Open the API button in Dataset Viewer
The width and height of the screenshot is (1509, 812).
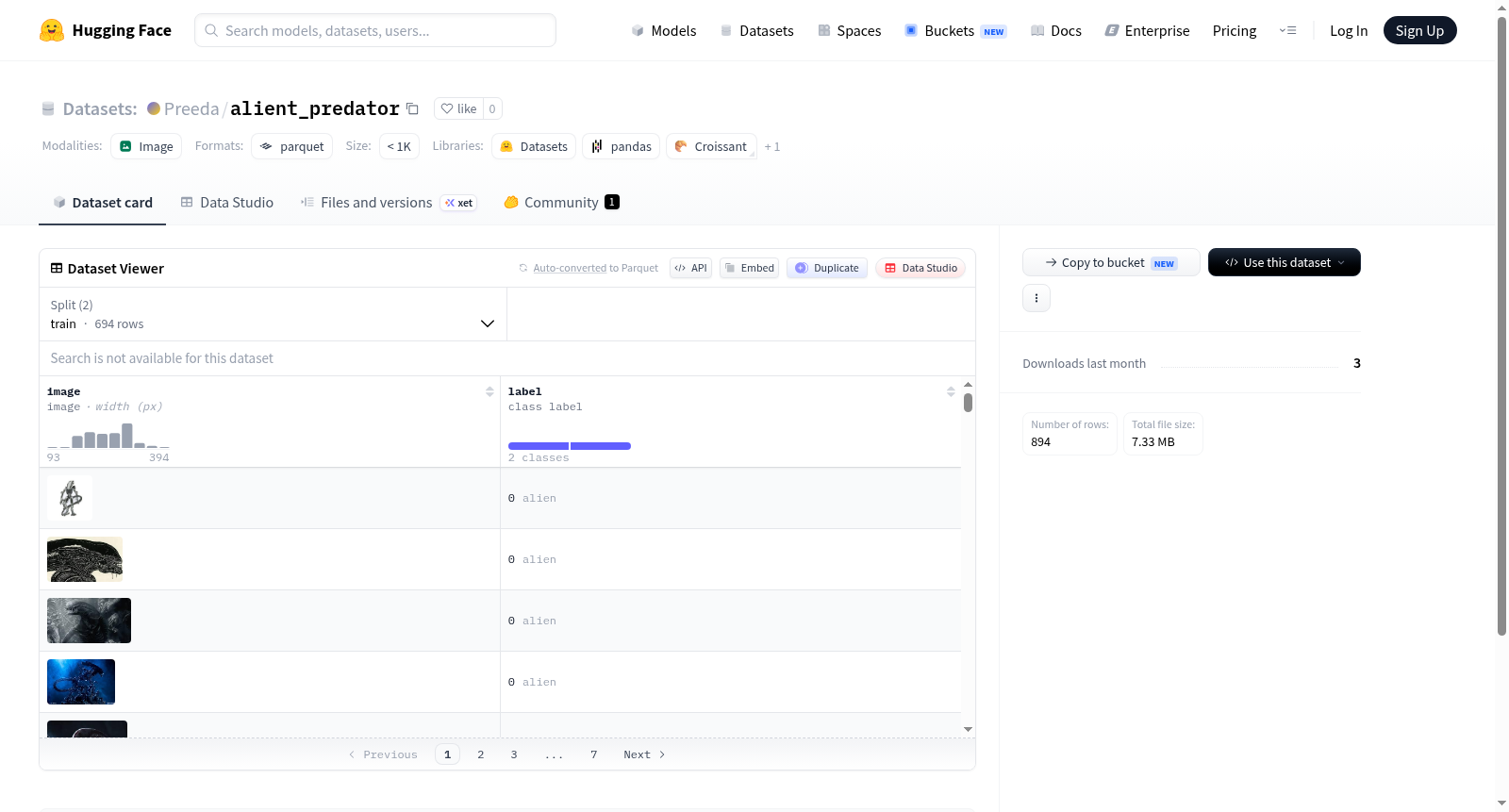690,268
